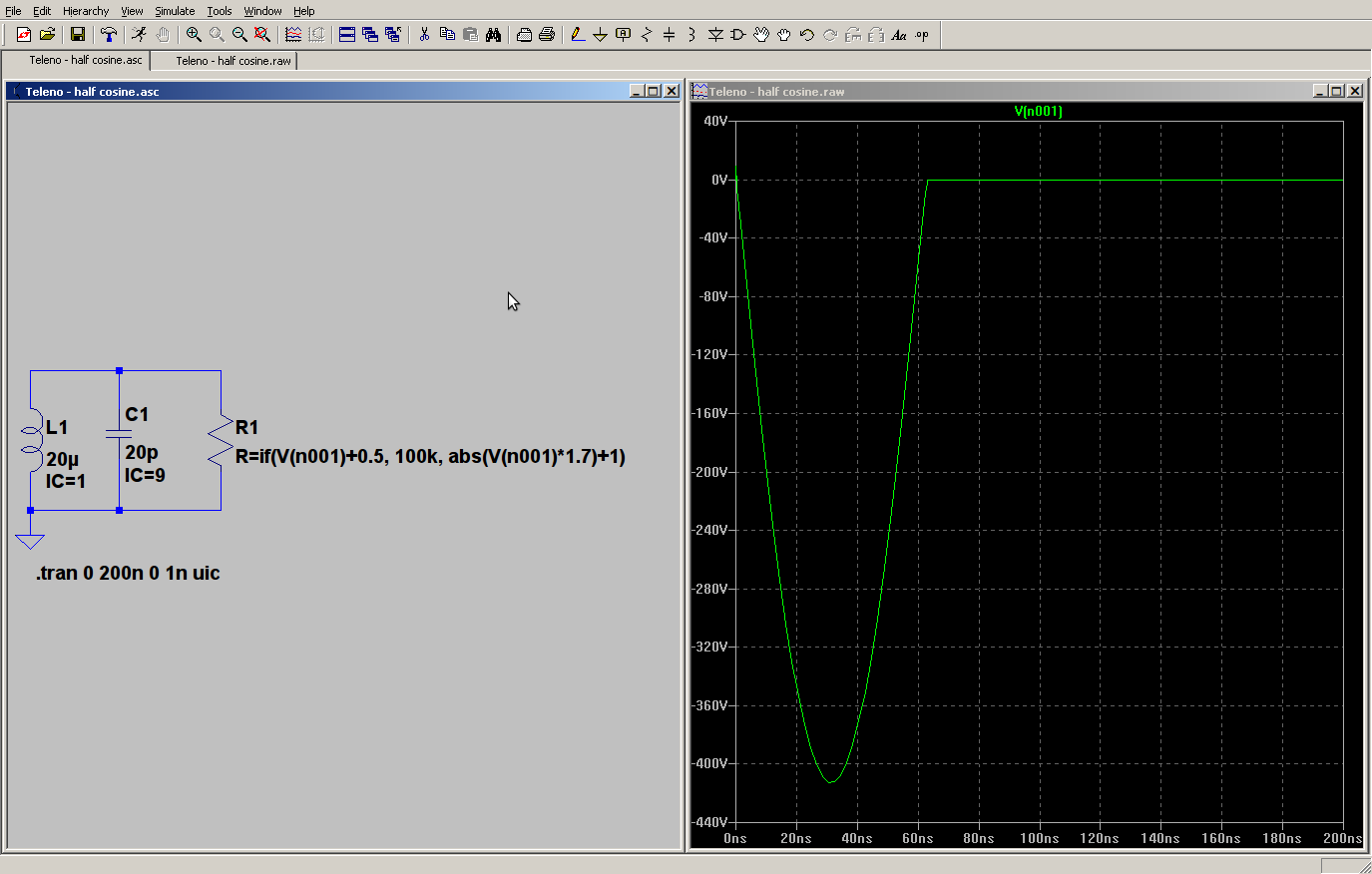The height and width of the screenshot is (874, 1372).
Task: Select the Diode component tool
Action: (x=715, y=35)
